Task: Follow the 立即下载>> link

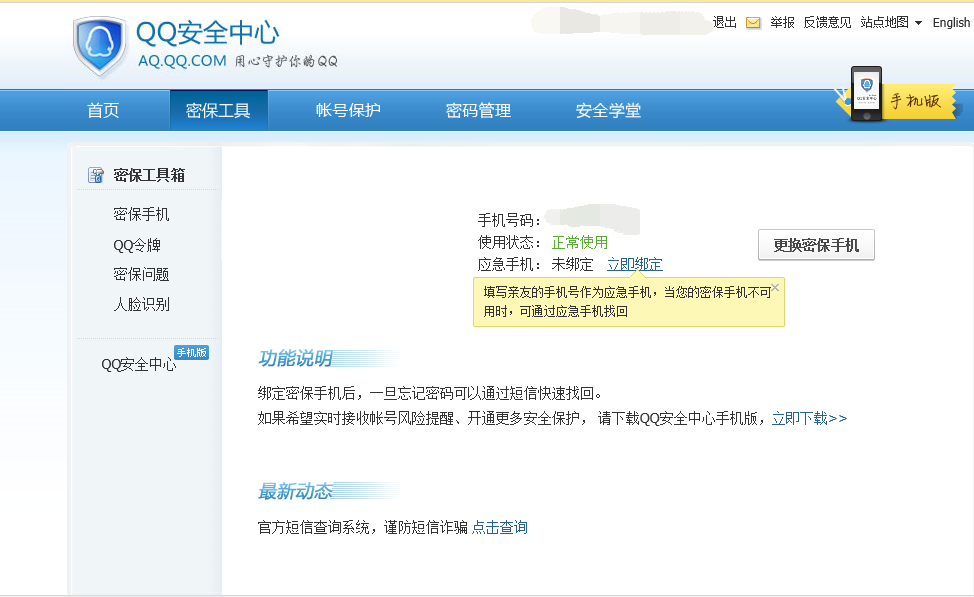Action: tap(809, 419)
